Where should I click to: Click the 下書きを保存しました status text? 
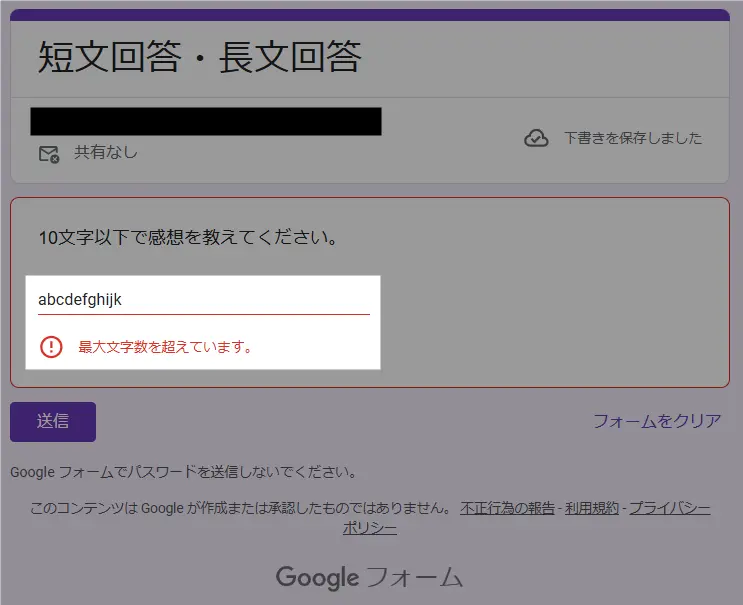(x=633, y=138)
